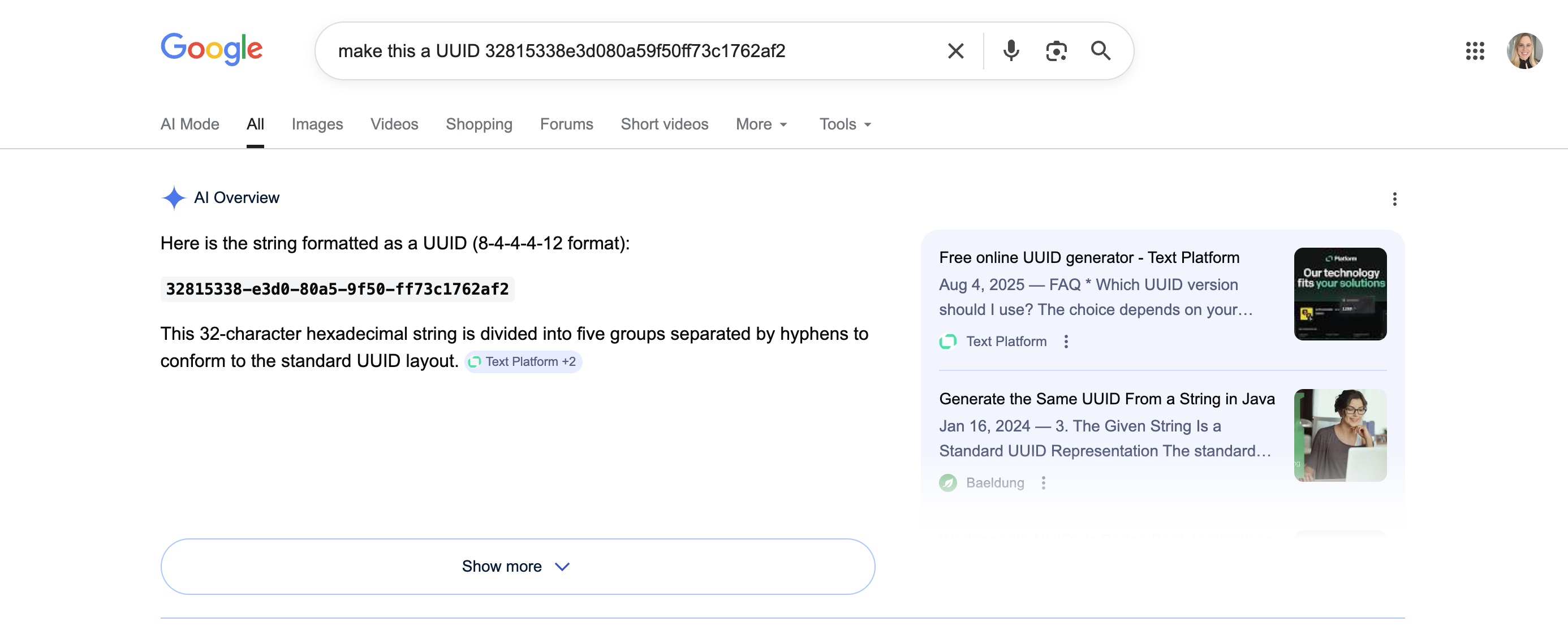Image resolution: width=1568 pixels, height=639 pixels.
Task: Click the 'This 32-character hexadecimal string' paragraph
Action: click(514, 348)
